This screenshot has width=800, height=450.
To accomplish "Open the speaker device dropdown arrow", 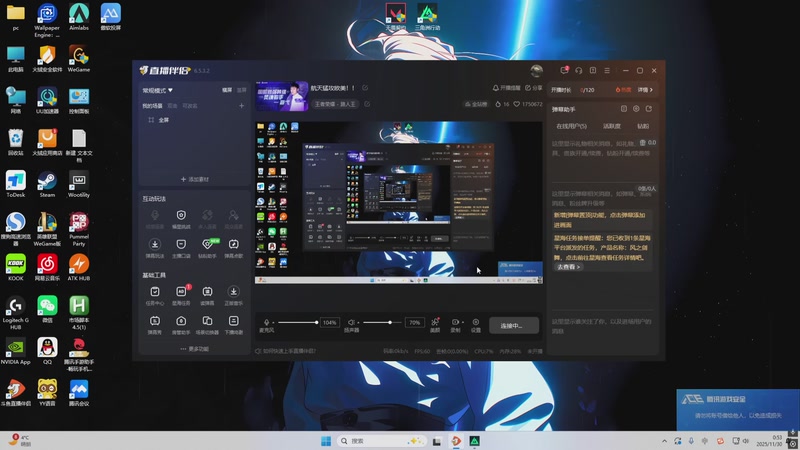I will [358, 322].
